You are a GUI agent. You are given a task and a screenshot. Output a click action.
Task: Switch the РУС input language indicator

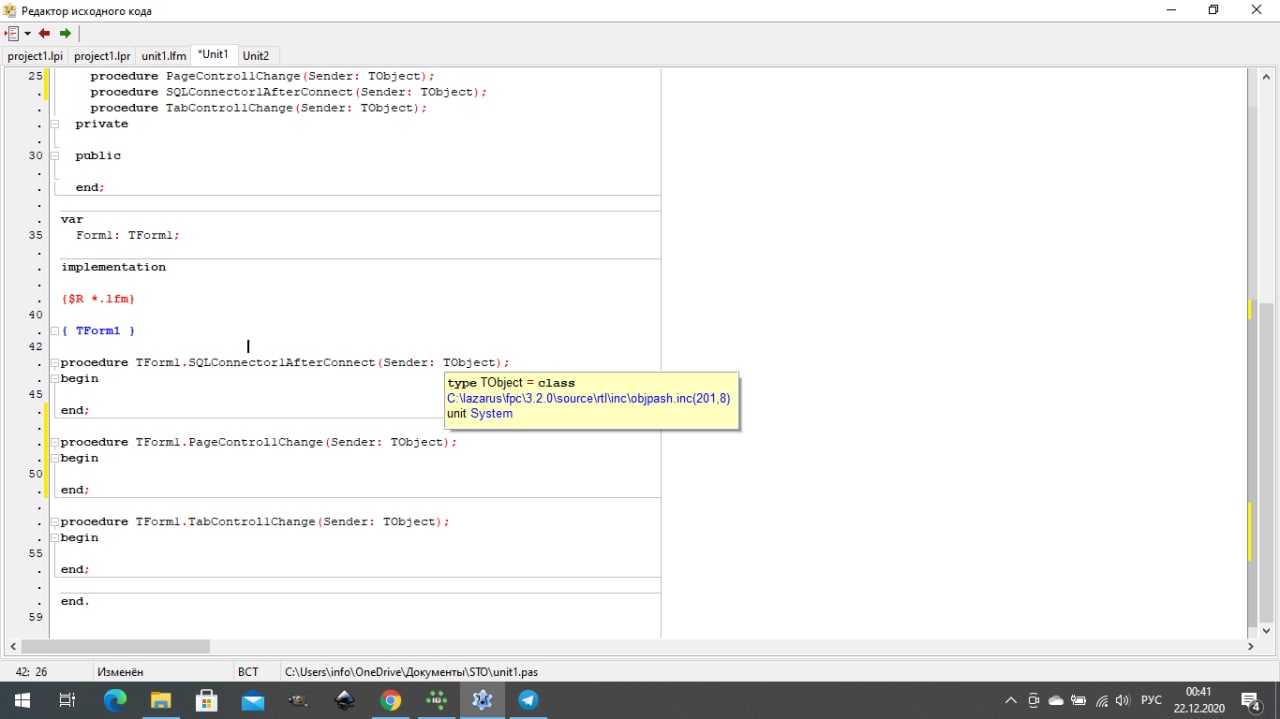click(x=1151, y=701)
